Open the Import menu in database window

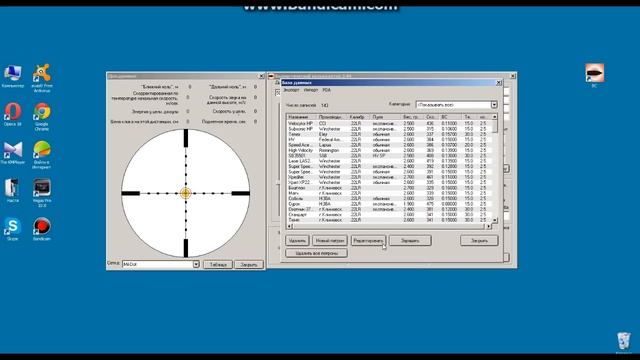coord(311,90)
